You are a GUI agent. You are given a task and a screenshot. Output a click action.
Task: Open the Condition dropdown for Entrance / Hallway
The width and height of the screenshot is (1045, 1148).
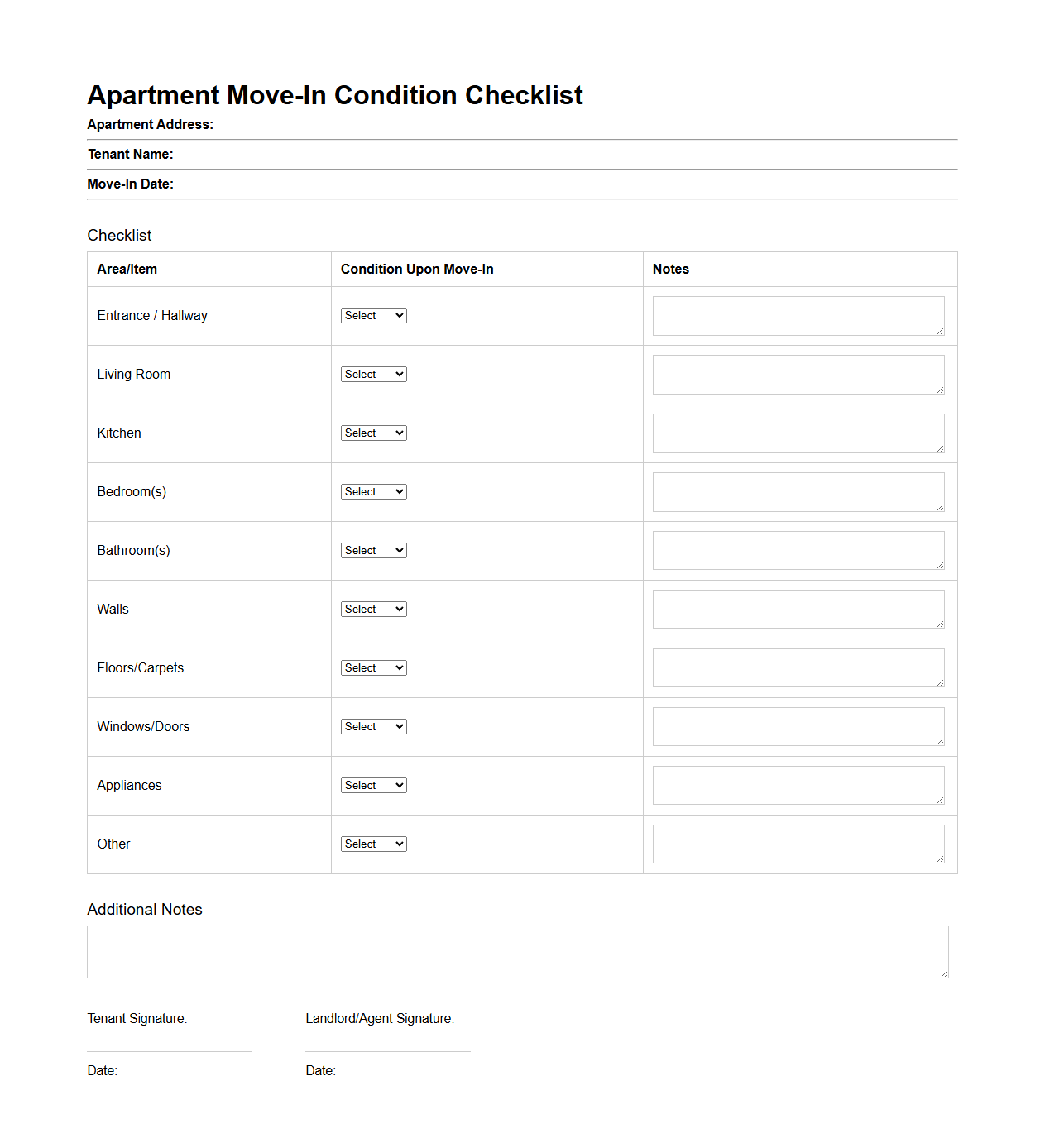coord(373,315)
